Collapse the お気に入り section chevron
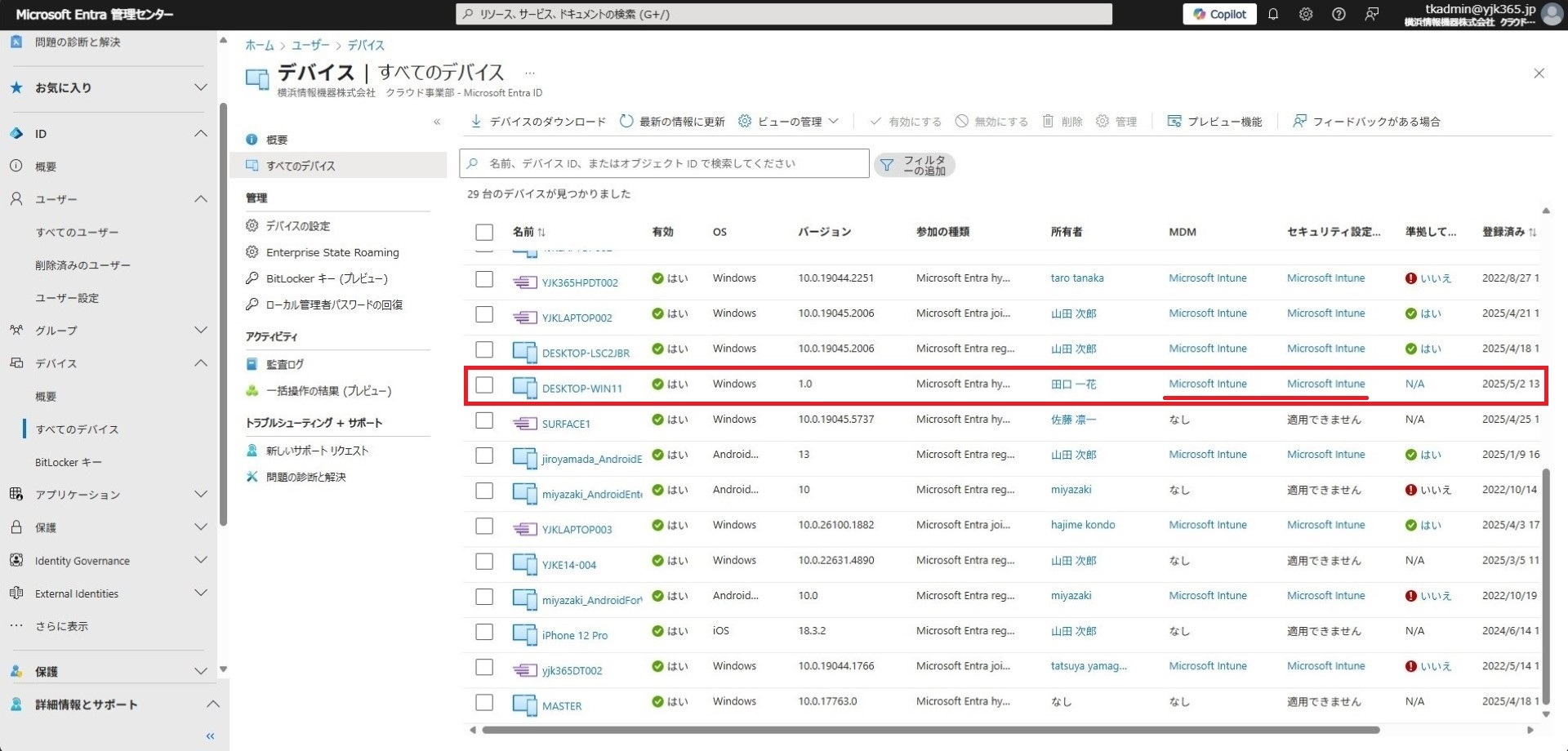The image size is (1568, 751). tap(201, 87)
